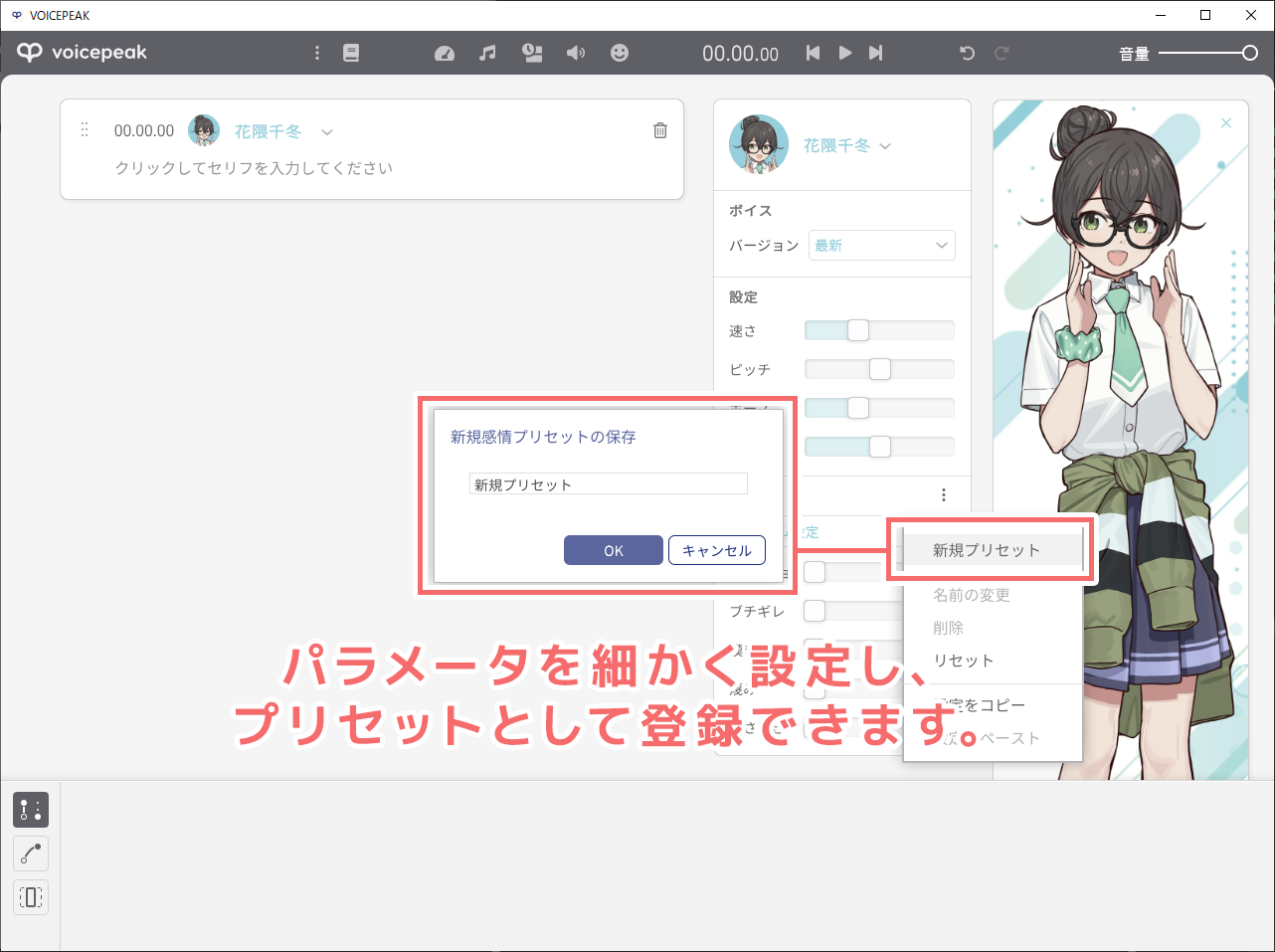Click the character illustration of 花隈千冬
Image resolution: width=1275 pixels, height=952 pixels.
tap(1121, 440)
